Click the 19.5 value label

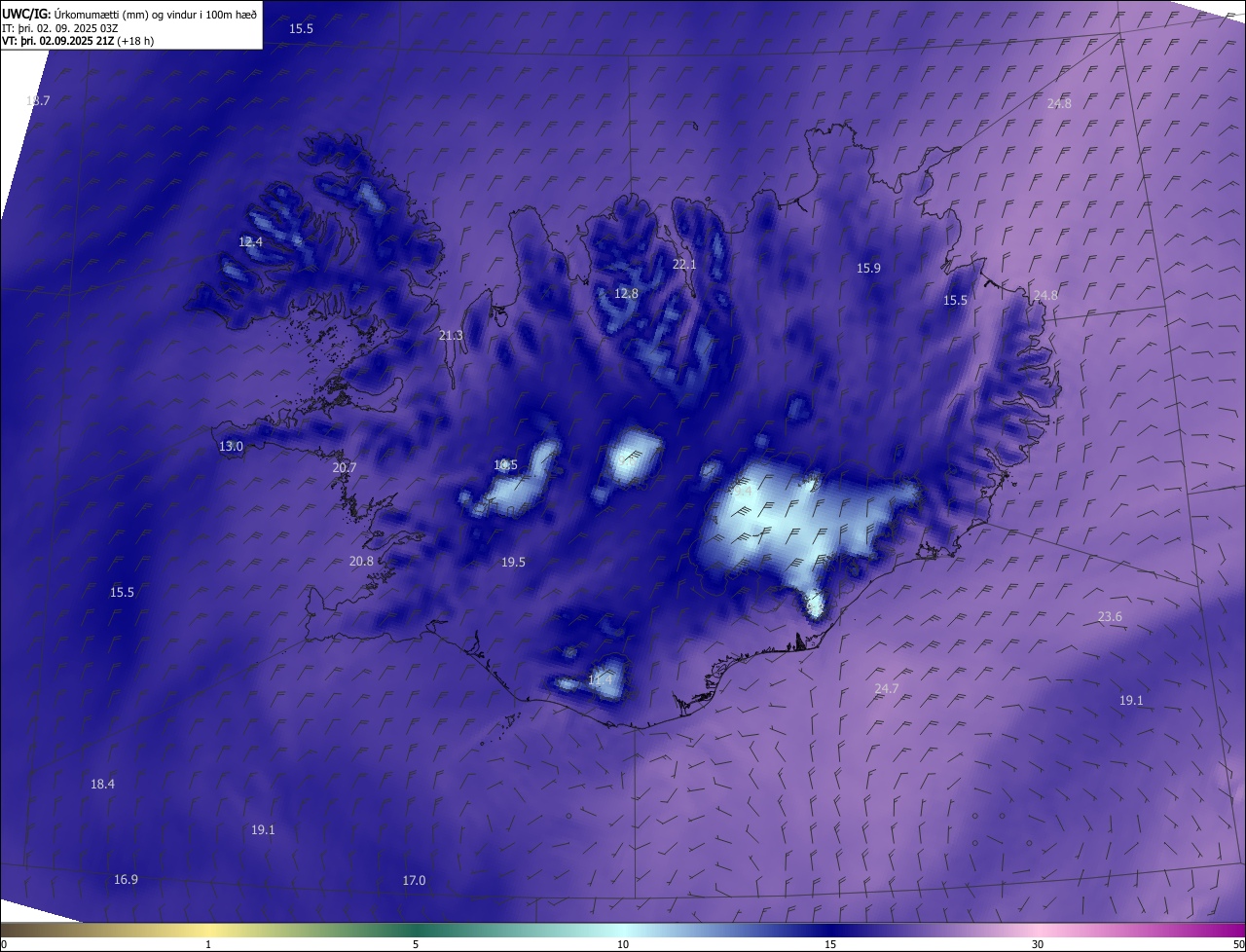pyautogui.click(x=513, y=563)
